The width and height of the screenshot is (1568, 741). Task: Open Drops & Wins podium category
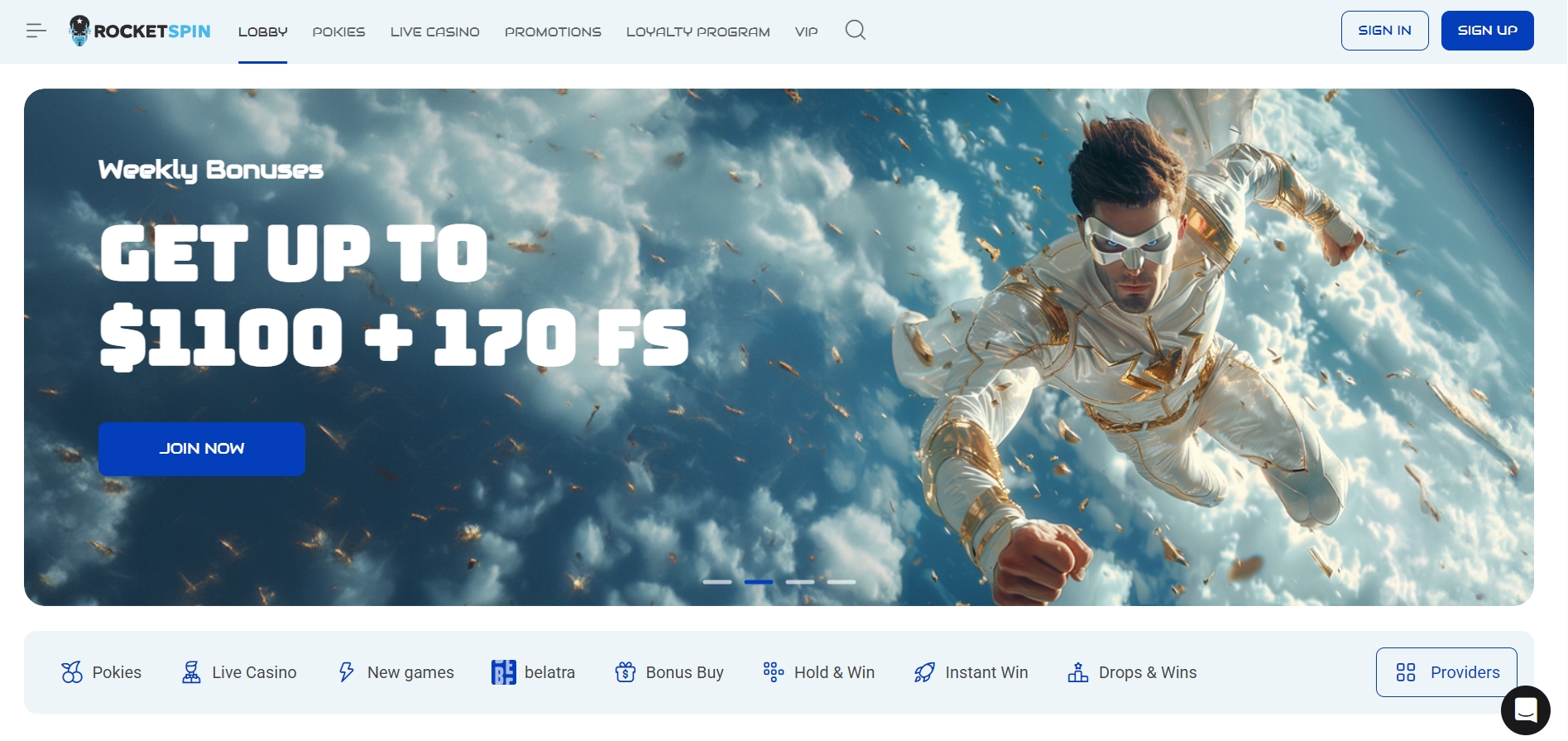coord(1132,672)
